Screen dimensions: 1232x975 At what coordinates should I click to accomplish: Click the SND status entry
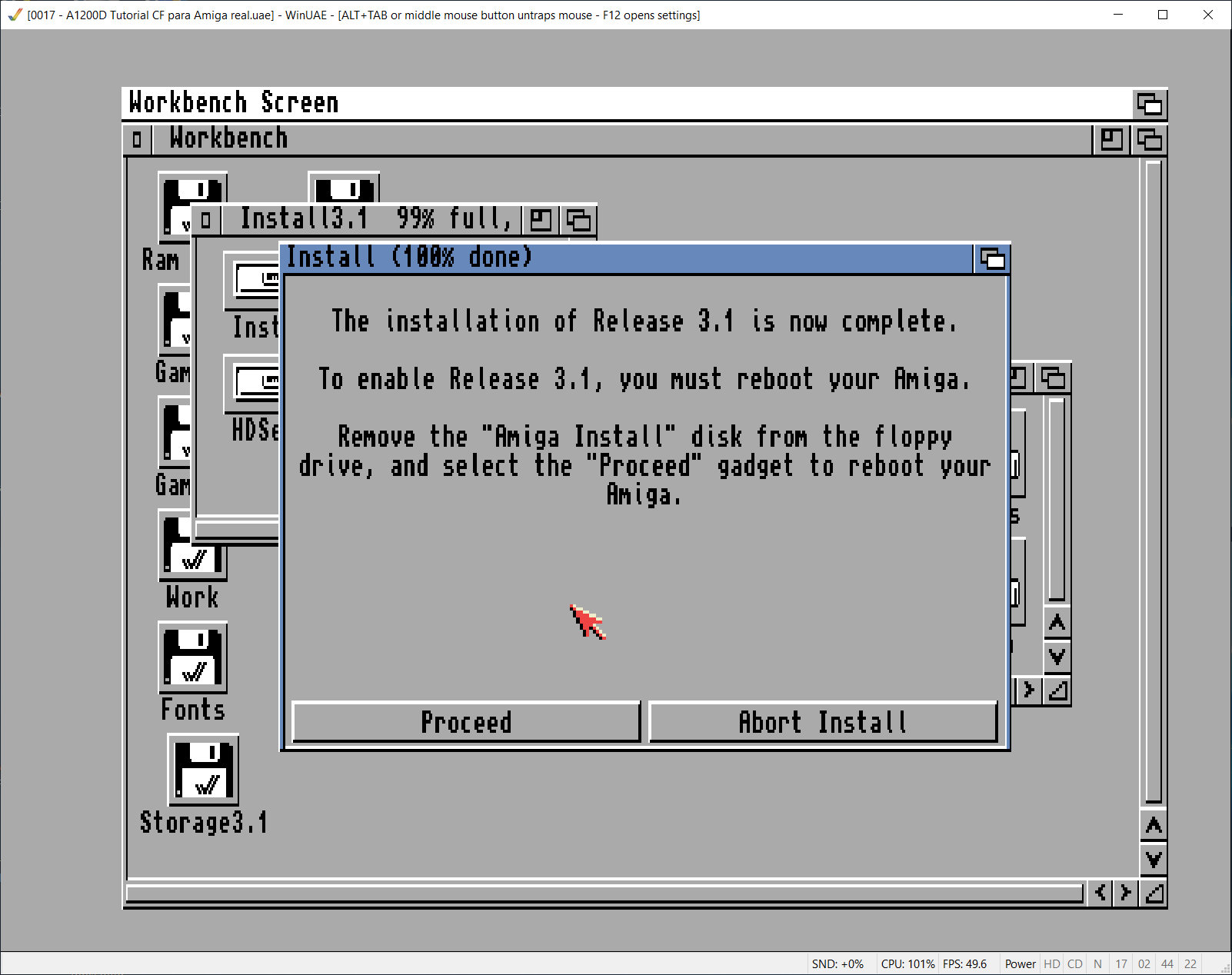pyautogui.click(x=837, y=964)
